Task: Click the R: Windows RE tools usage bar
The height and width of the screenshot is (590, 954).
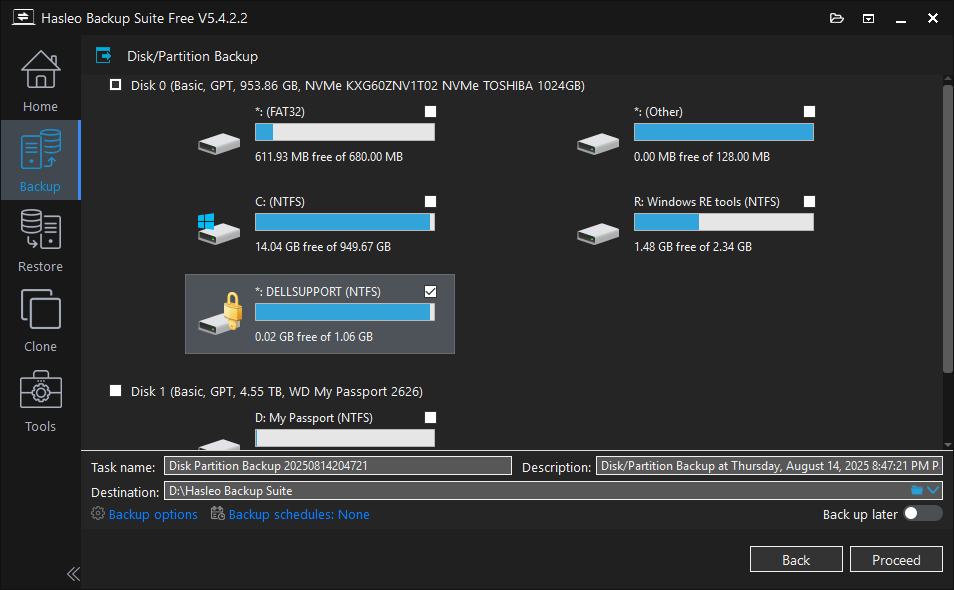Action: coord(723,222)
